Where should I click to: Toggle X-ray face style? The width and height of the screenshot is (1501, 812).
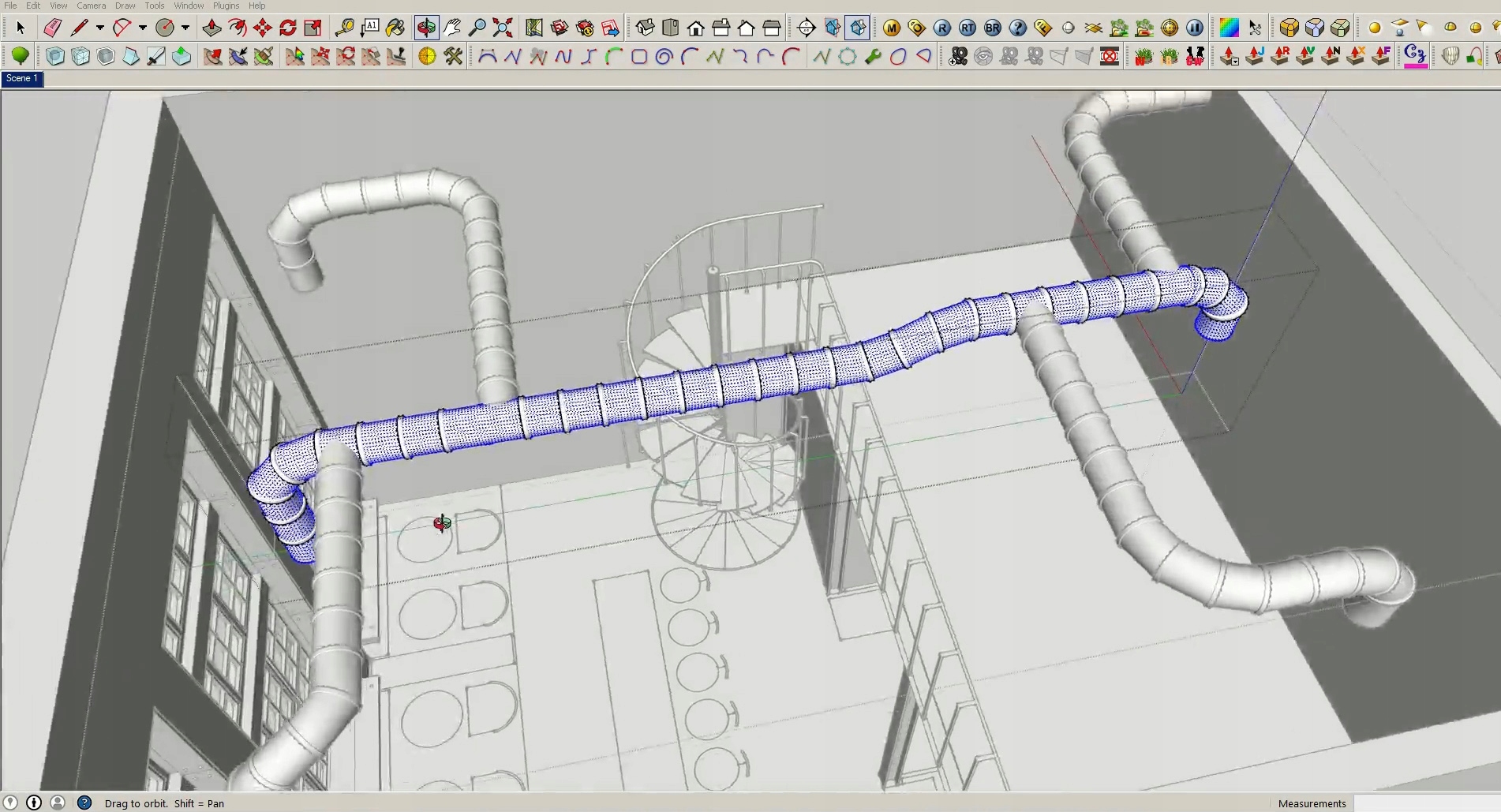pos(55,57)
